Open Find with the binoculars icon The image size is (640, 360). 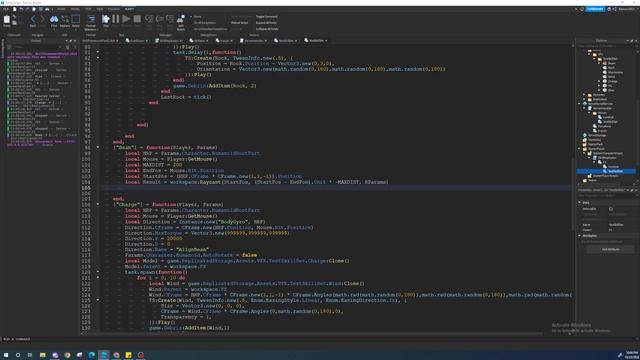pyautogui.click(x=54, y=20)
